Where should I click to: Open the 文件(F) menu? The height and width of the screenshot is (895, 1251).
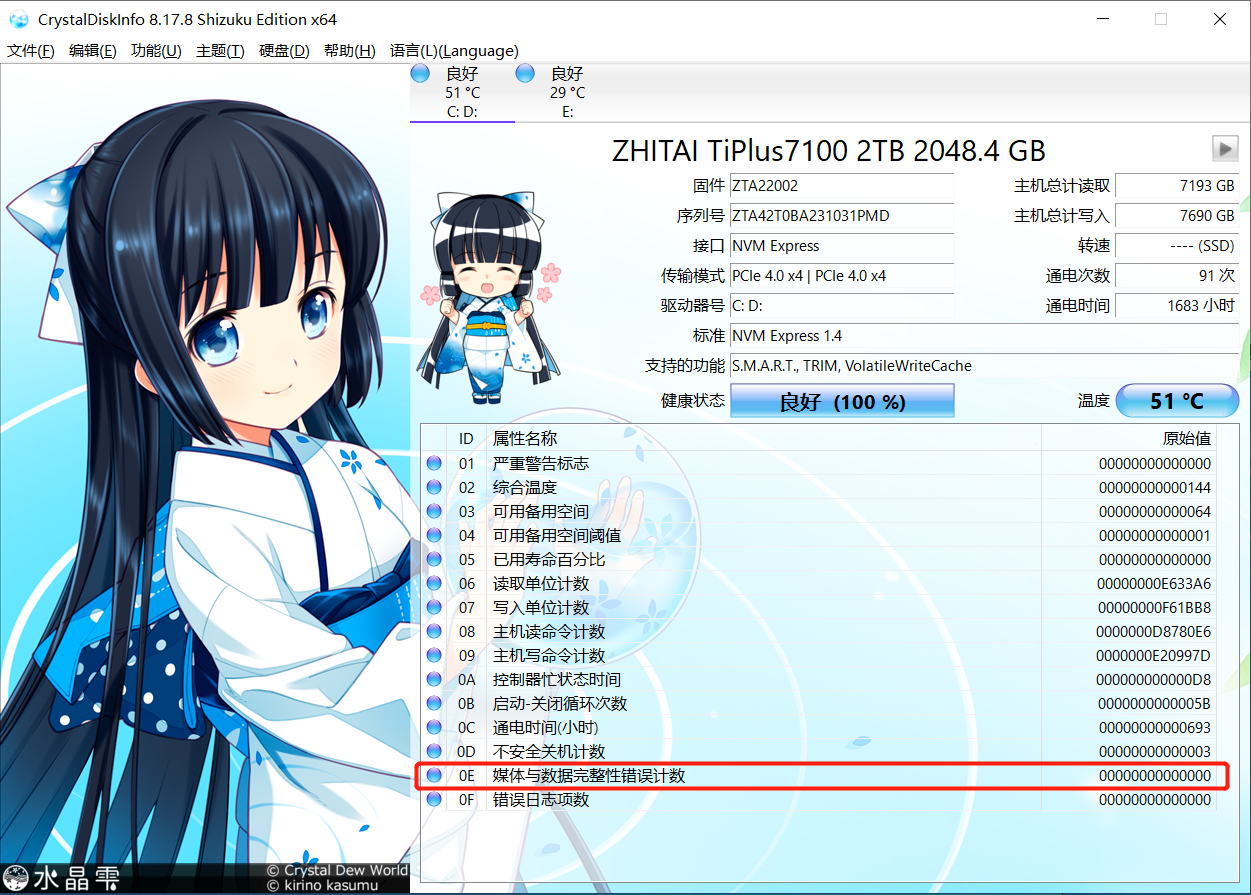[x=31, y=51]
